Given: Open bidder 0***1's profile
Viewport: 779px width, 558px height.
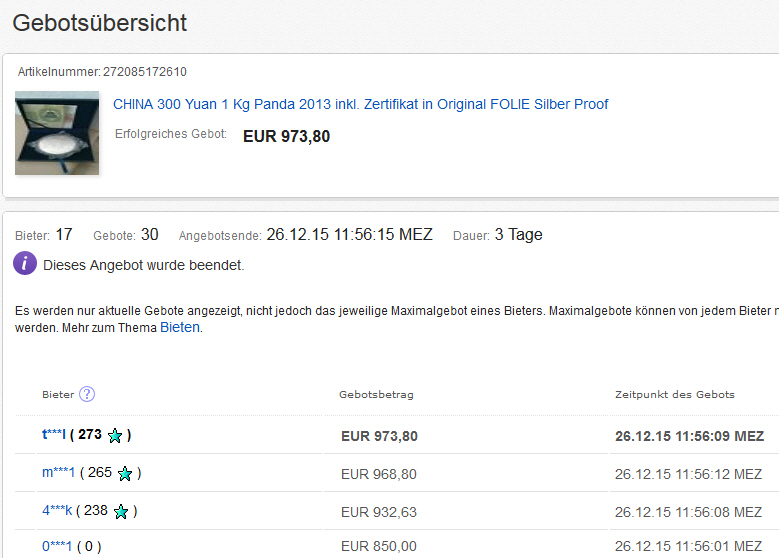Looking at the screenshot, I should (x=58, y=546).
